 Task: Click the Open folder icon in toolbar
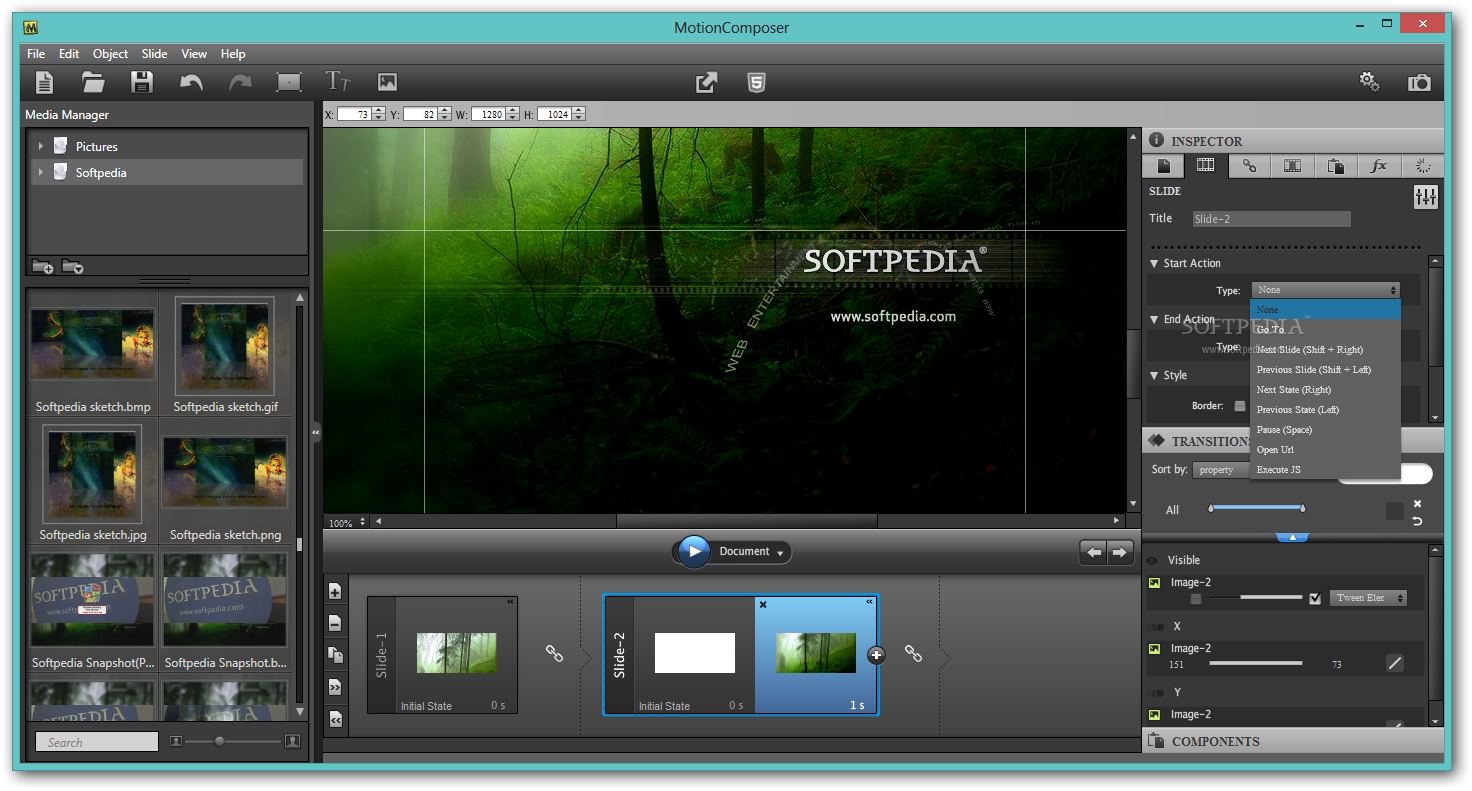click(93, 82)
